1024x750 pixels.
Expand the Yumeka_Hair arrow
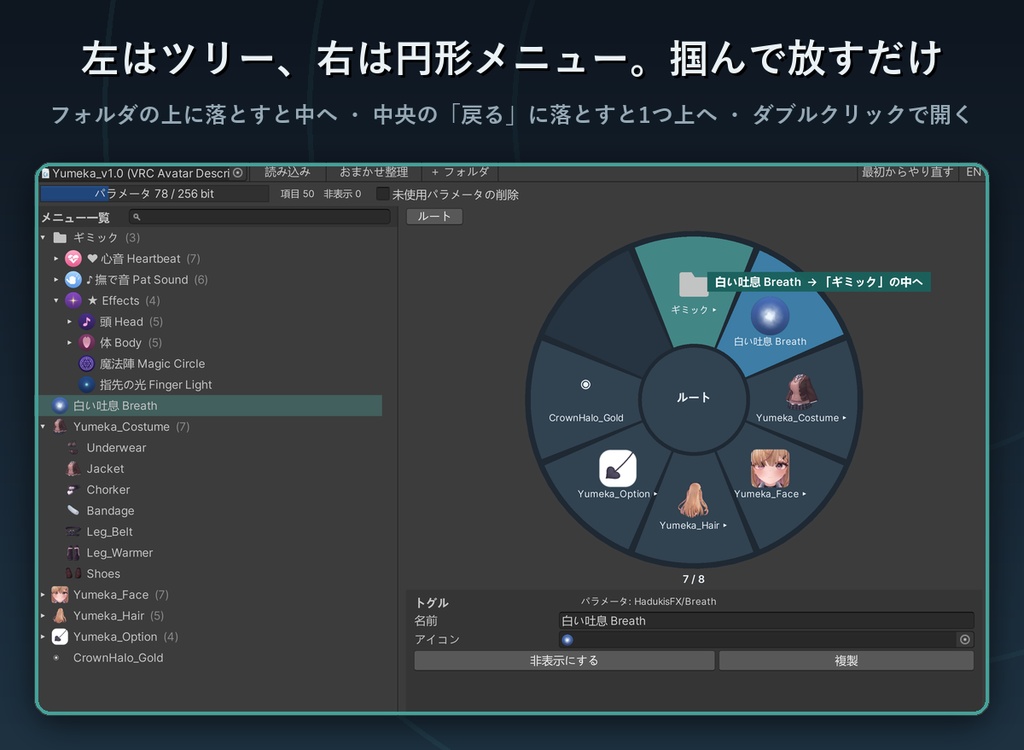(x=43, y=615)
